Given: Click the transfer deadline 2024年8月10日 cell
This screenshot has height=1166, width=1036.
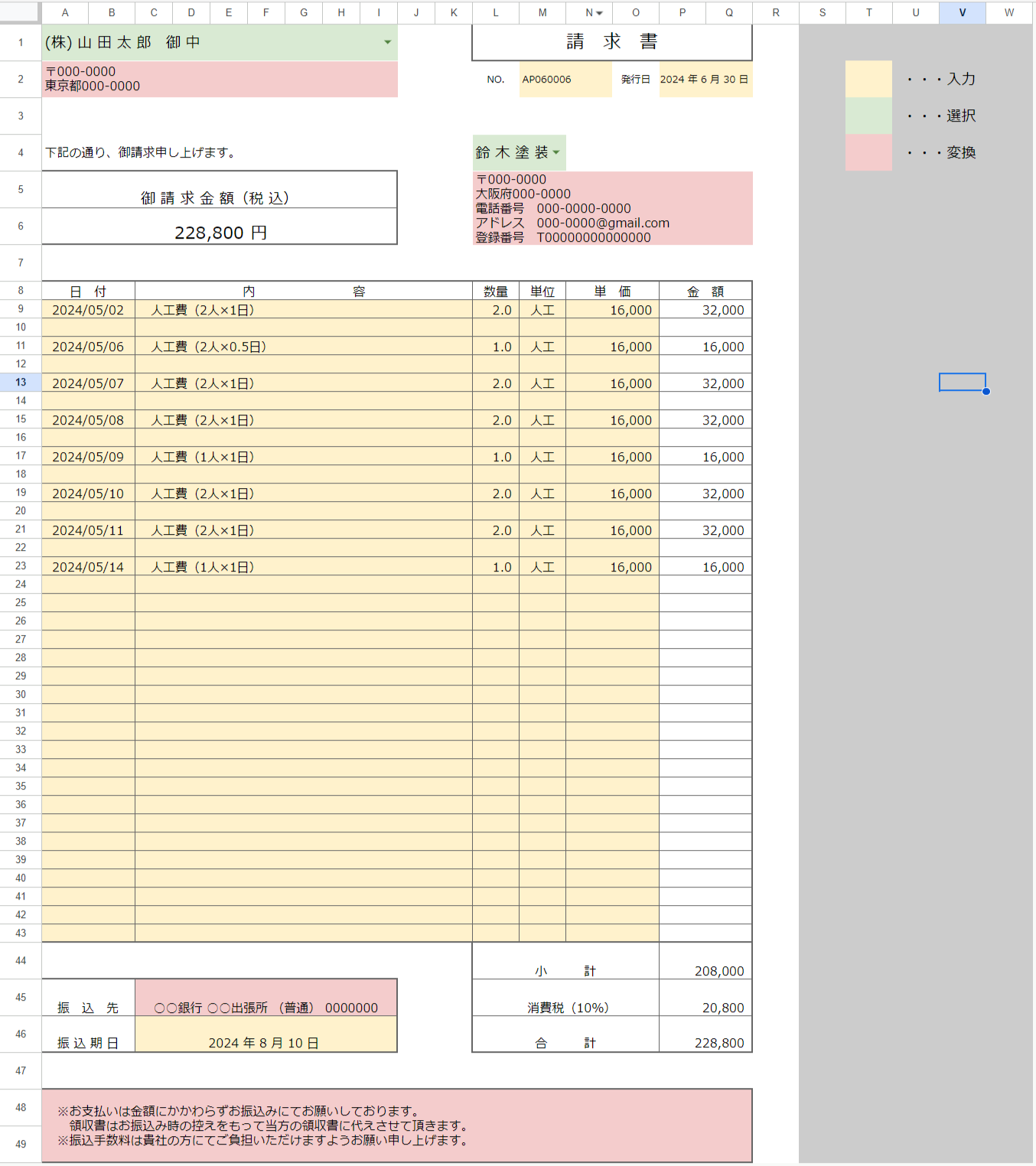Looking at the screenshot, I should (266, 1034).
